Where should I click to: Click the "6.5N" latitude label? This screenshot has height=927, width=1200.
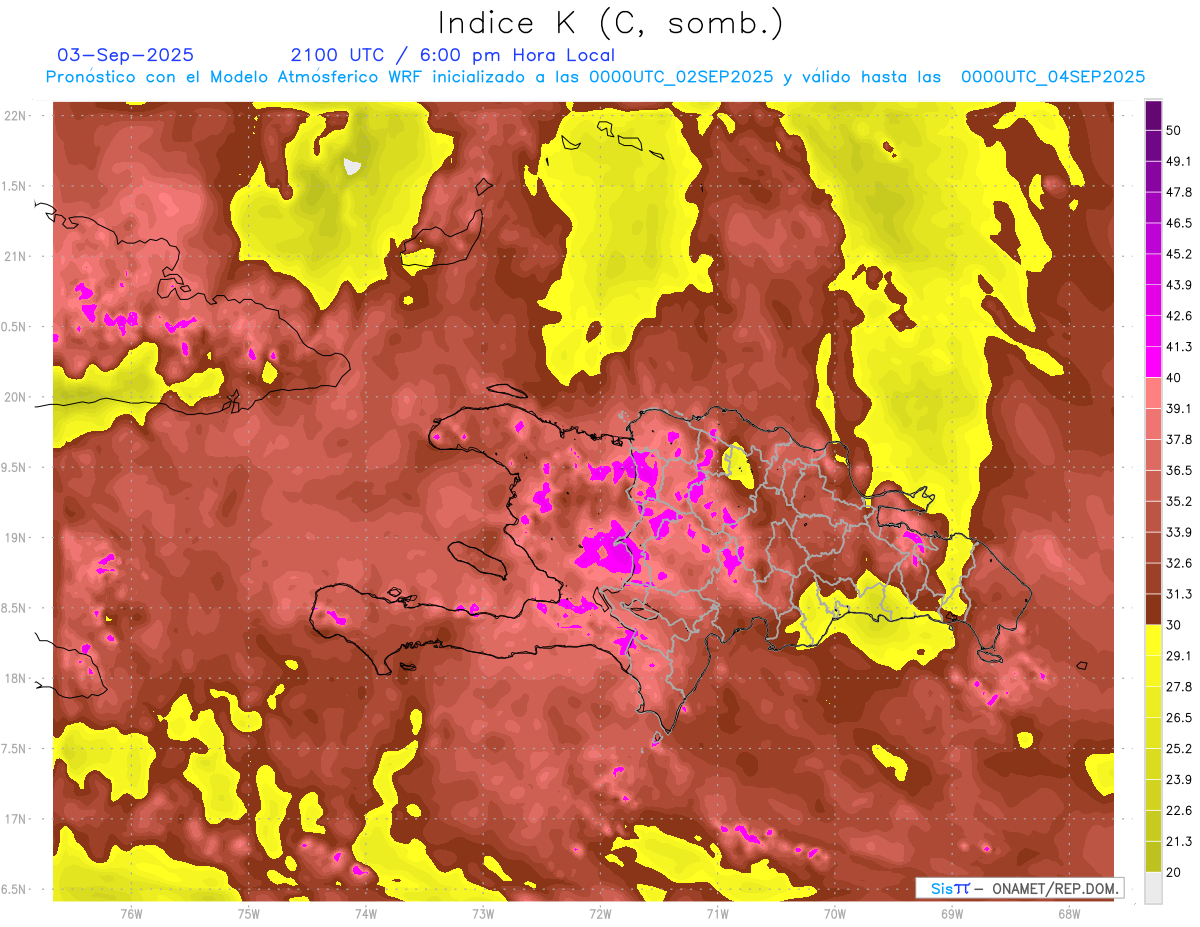tap(15, 889)
